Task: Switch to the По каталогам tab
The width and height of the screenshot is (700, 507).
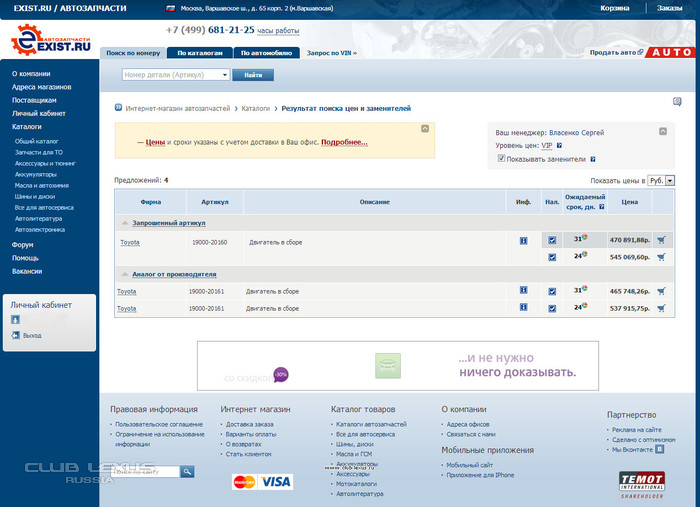Action: (200, 52)
